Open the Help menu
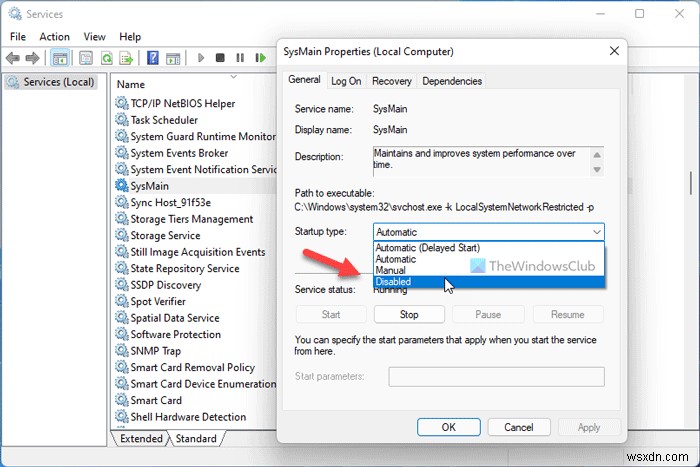This screenshot has width=700, height=467. (x=130, y=37)
